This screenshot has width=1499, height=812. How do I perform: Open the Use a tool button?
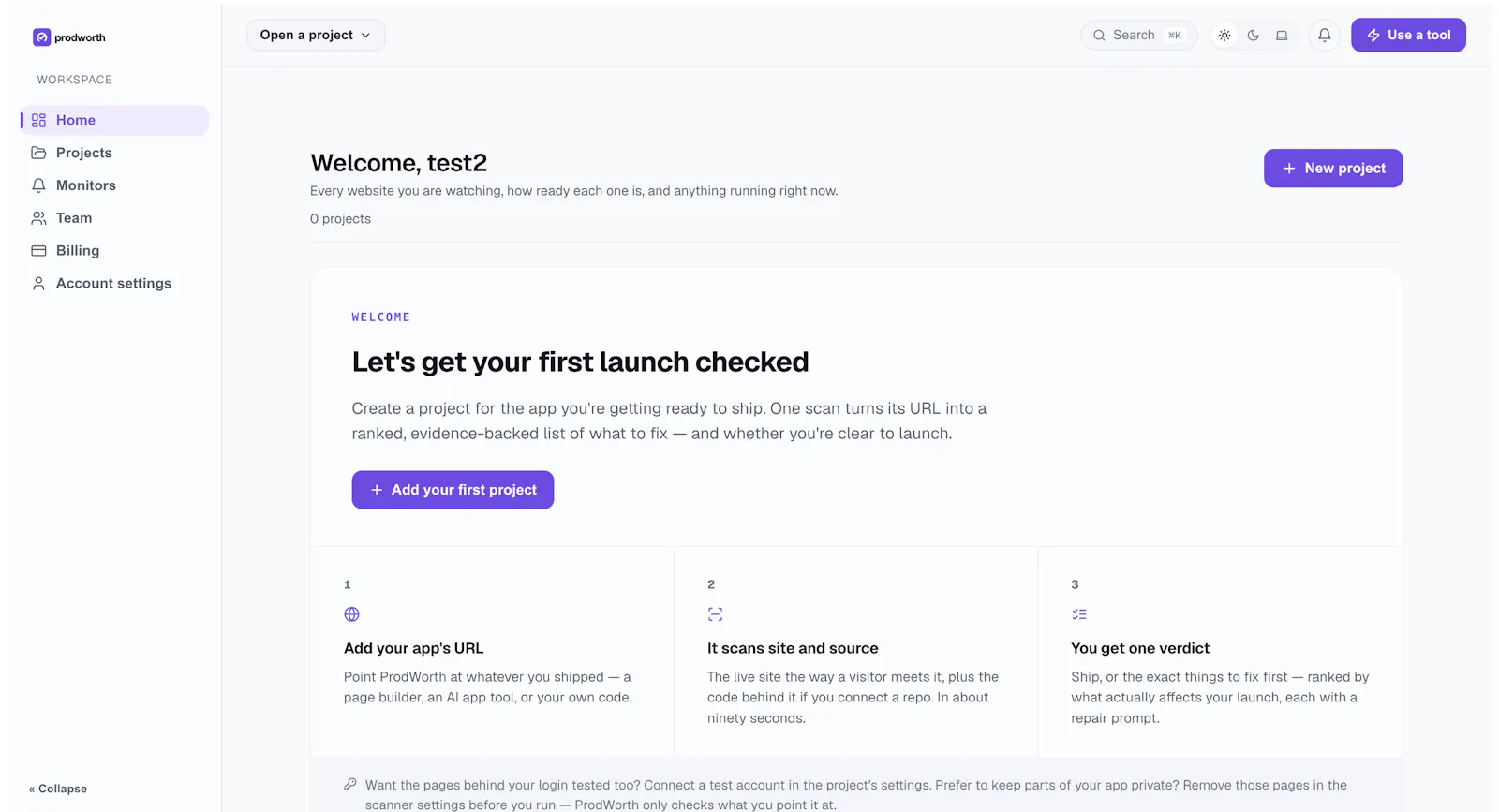pyautogui.click(x=1408, y=35)
